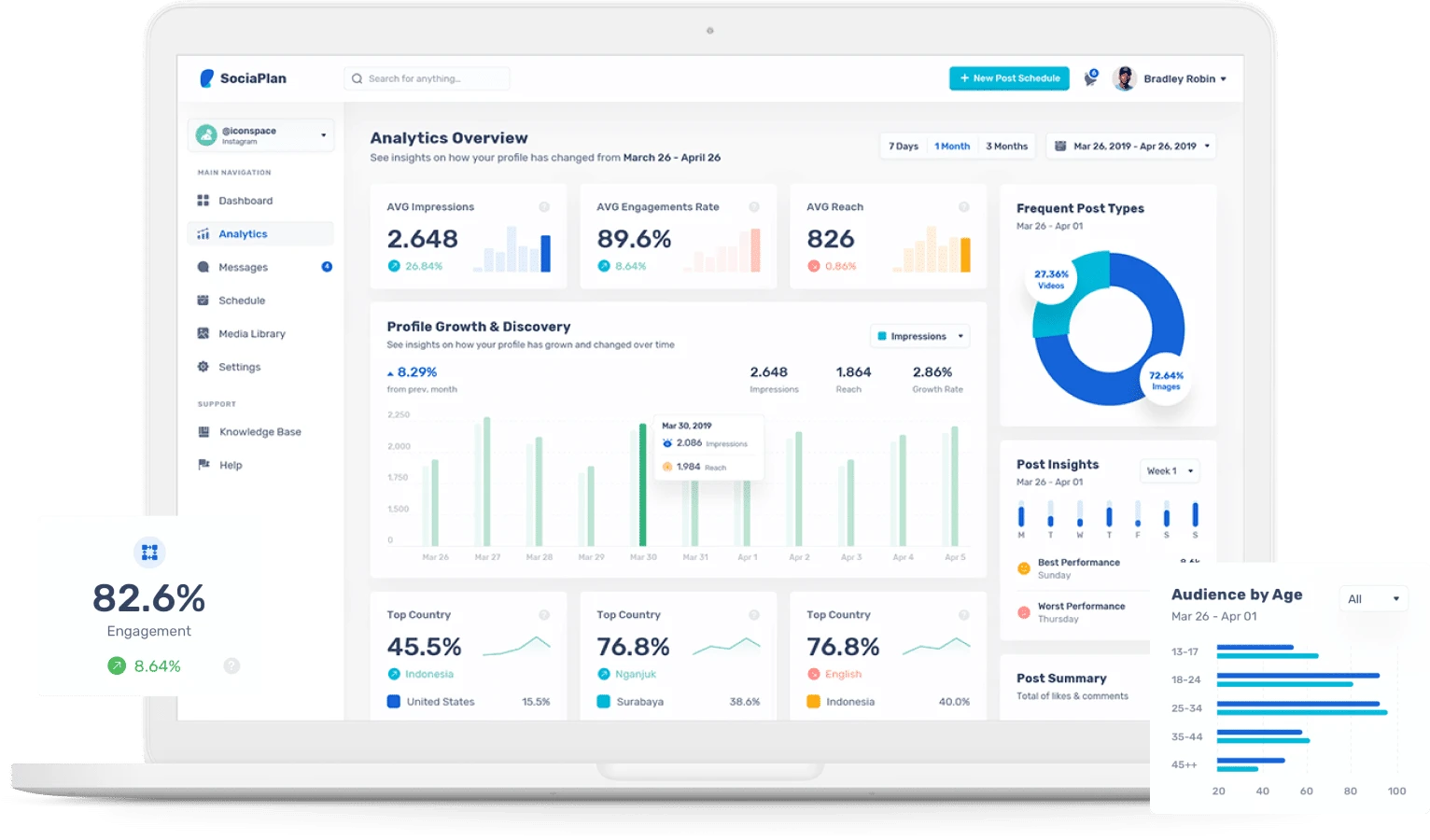
Task: Click the New Post Schedule button
Action: tap(1009, 78)
